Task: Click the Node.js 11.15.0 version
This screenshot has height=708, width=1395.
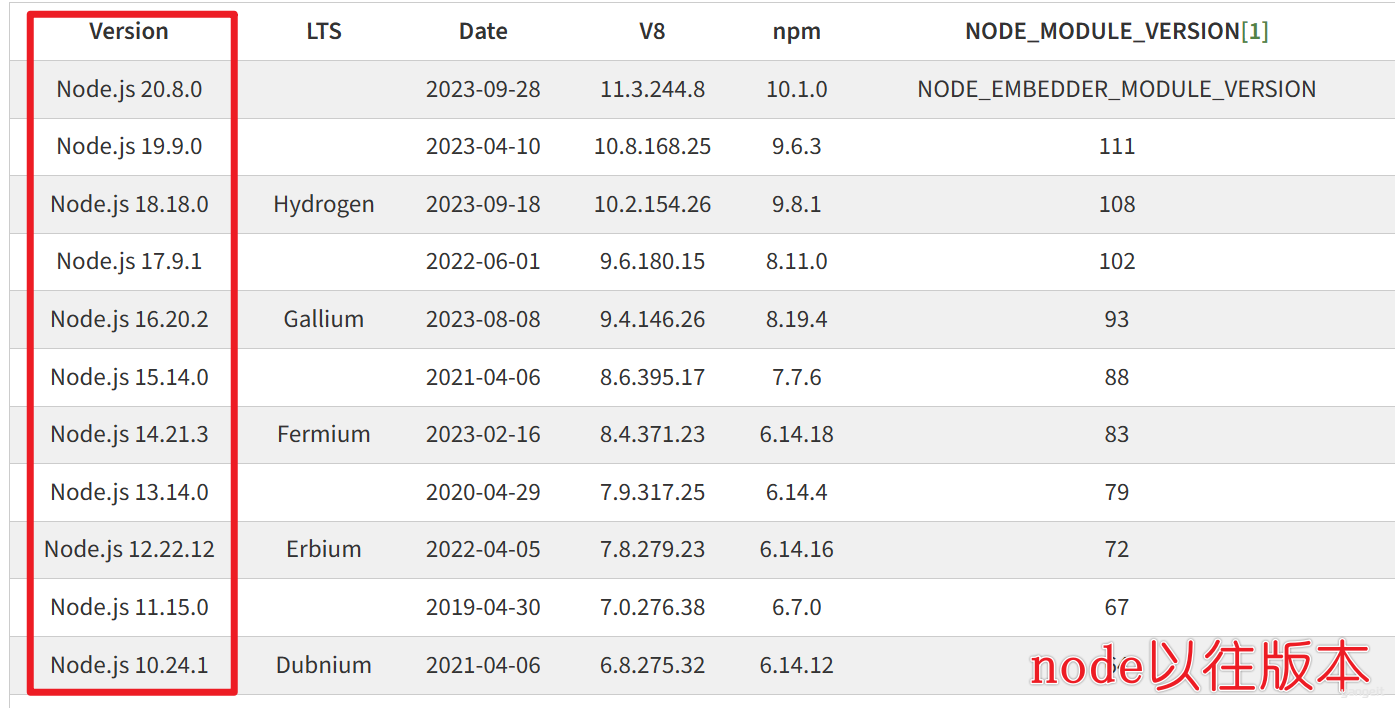Action: 129,607
